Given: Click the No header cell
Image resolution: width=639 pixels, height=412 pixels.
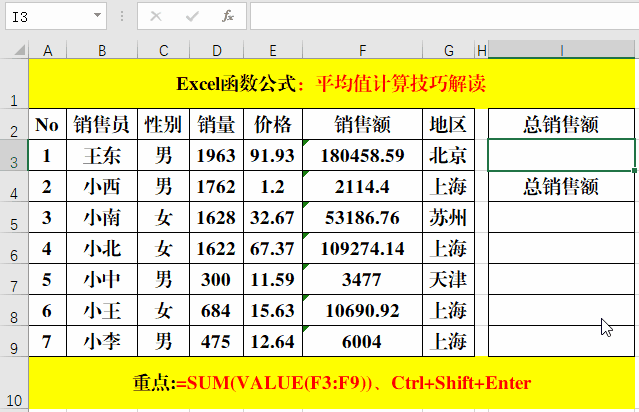Looking at the screenshot, I should pyautogui.click(x=47, y=124).
